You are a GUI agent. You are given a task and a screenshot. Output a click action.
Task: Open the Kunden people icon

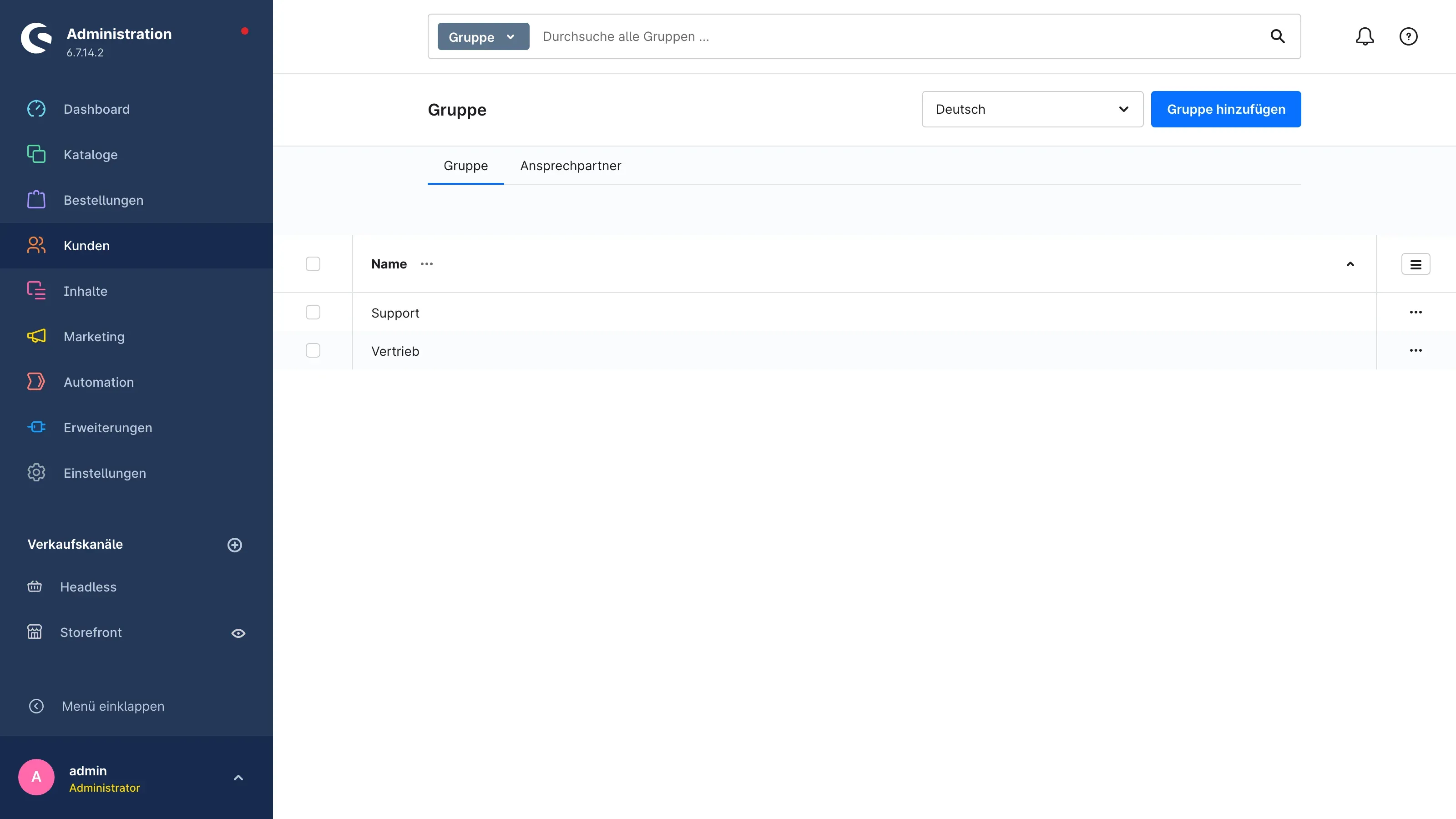click(x=36, y=245)
